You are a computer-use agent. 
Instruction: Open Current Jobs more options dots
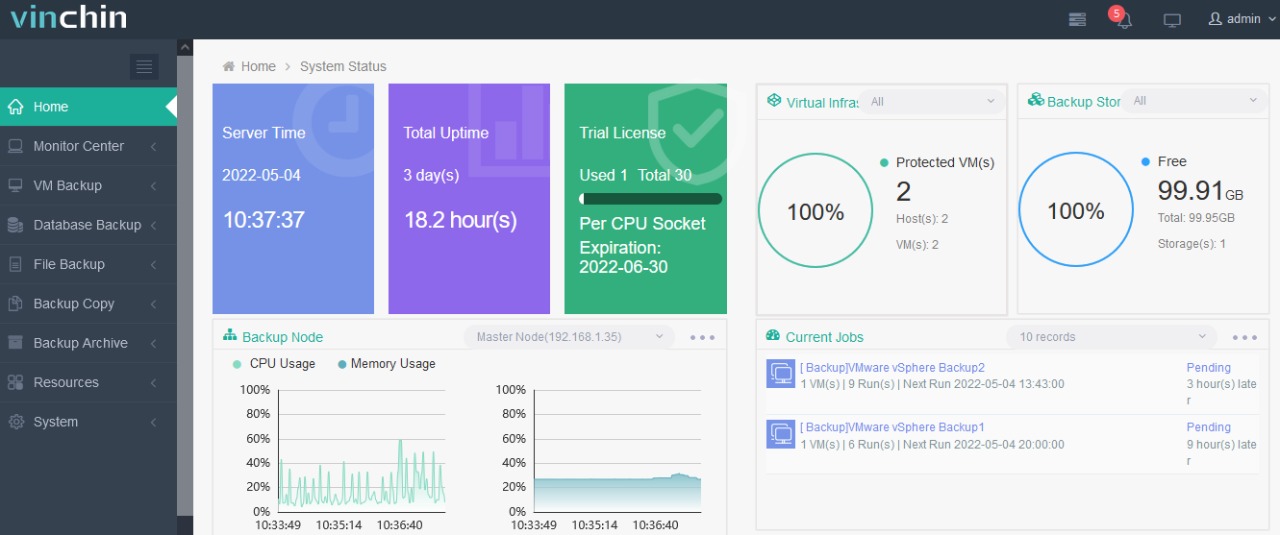[x=1244, y=337]
